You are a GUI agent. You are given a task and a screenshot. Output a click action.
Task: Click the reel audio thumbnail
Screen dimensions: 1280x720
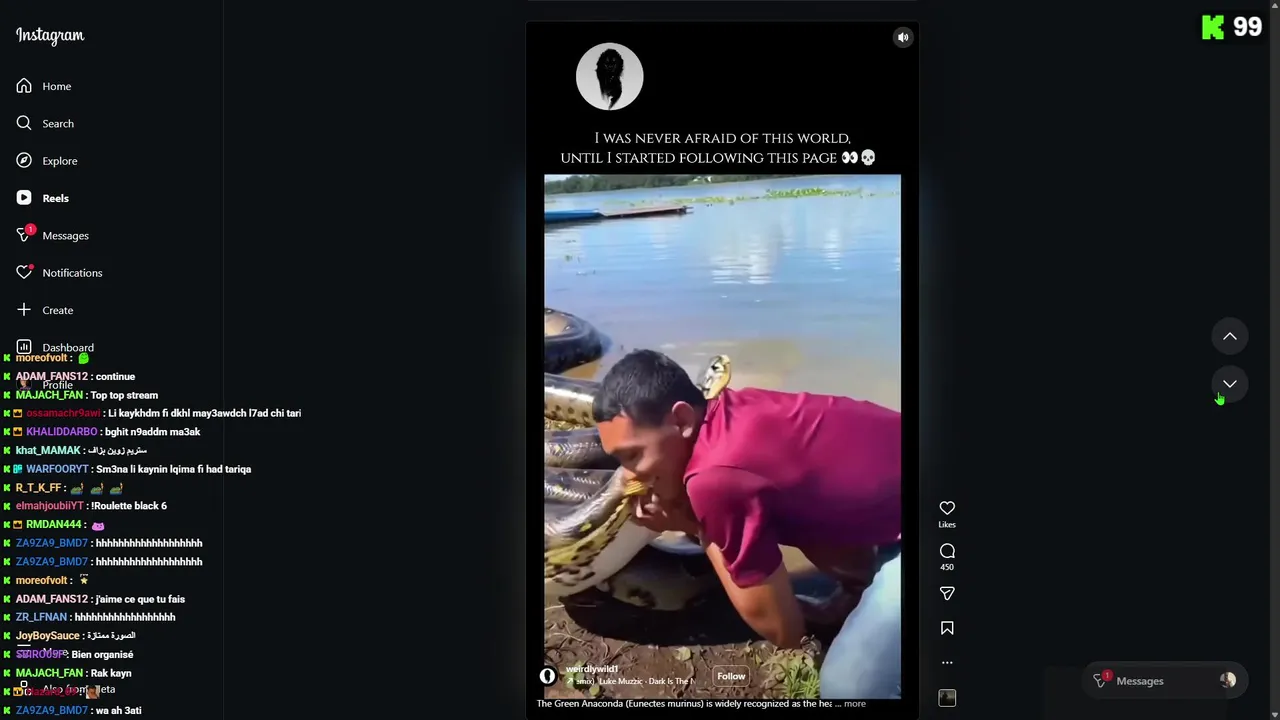[947, 698]
